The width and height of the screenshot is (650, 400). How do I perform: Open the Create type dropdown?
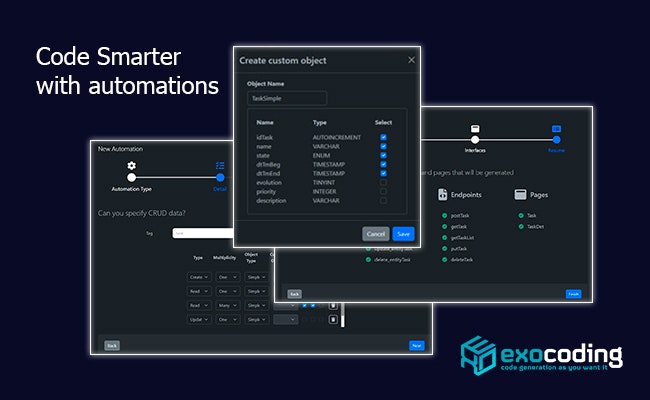tap(199, 277)
